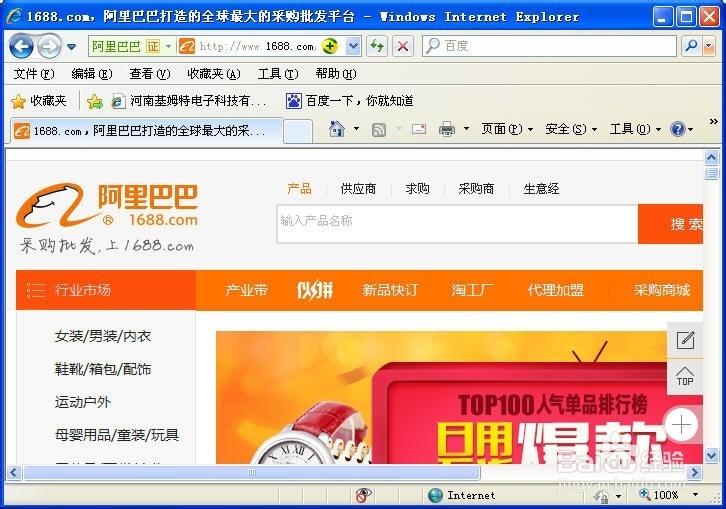The width and height of the screenshot is (726, 509).
Task: Open recent pages dropdown beside Forward button
Action: 72,47
